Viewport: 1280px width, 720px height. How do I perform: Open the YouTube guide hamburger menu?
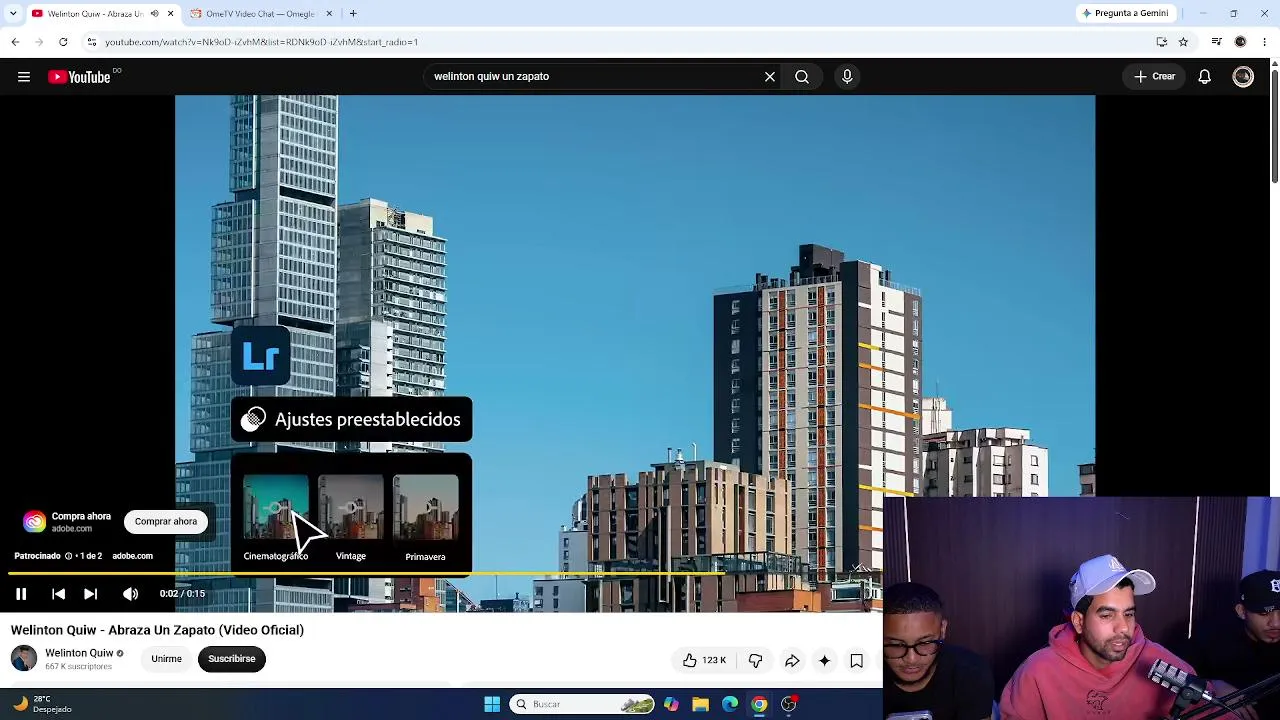(24, 77)
